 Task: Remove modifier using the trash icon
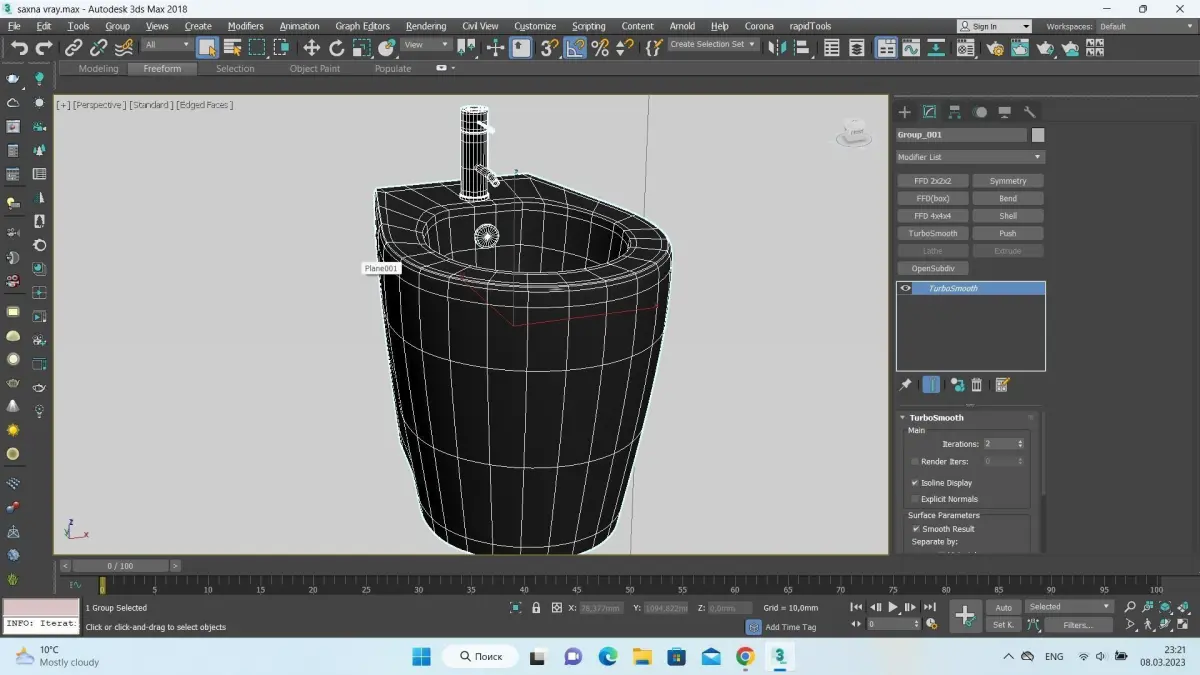point(977,385)
